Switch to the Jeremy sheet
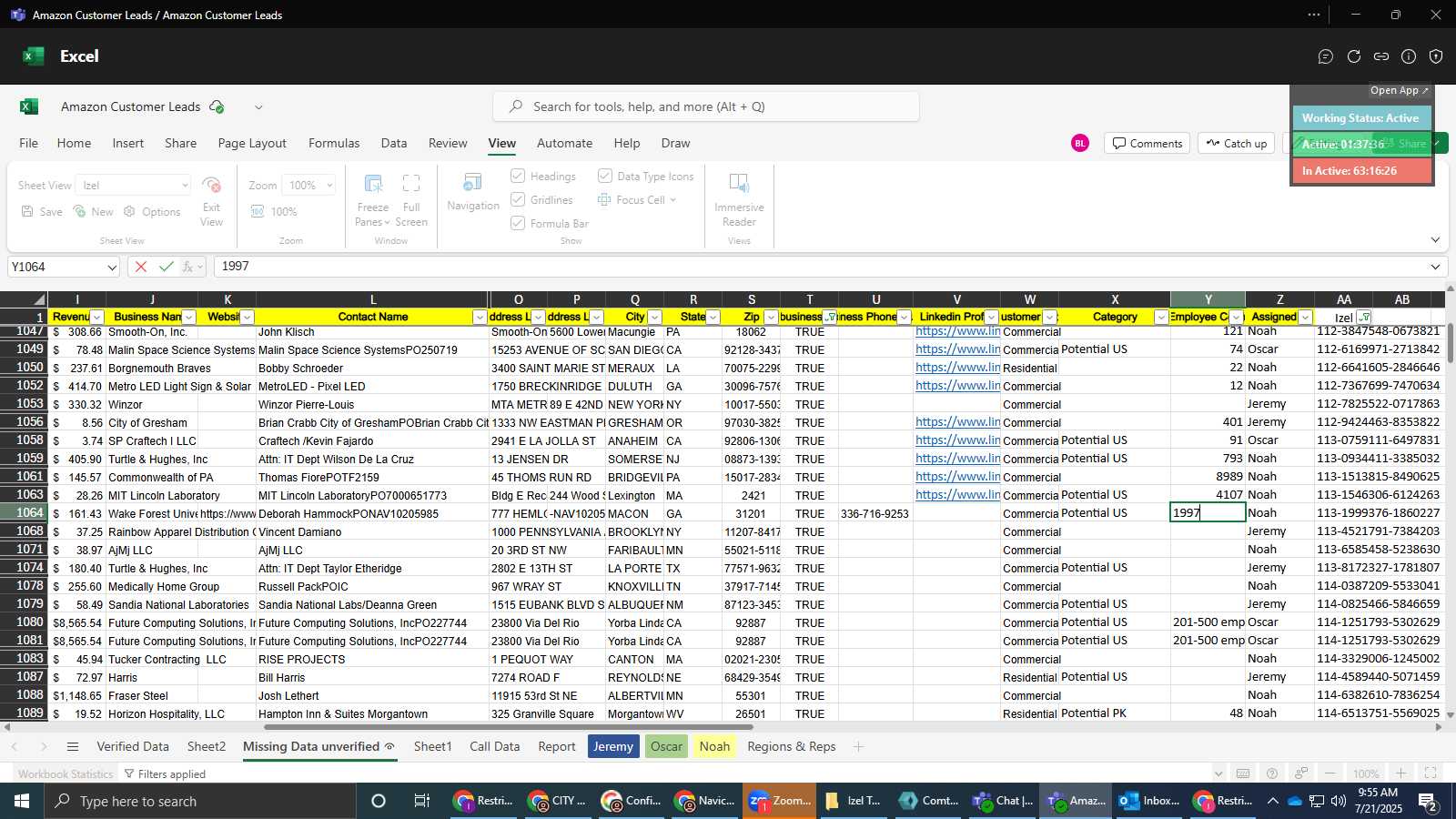The image size is (1456, 819). click(x=613, y=746)
